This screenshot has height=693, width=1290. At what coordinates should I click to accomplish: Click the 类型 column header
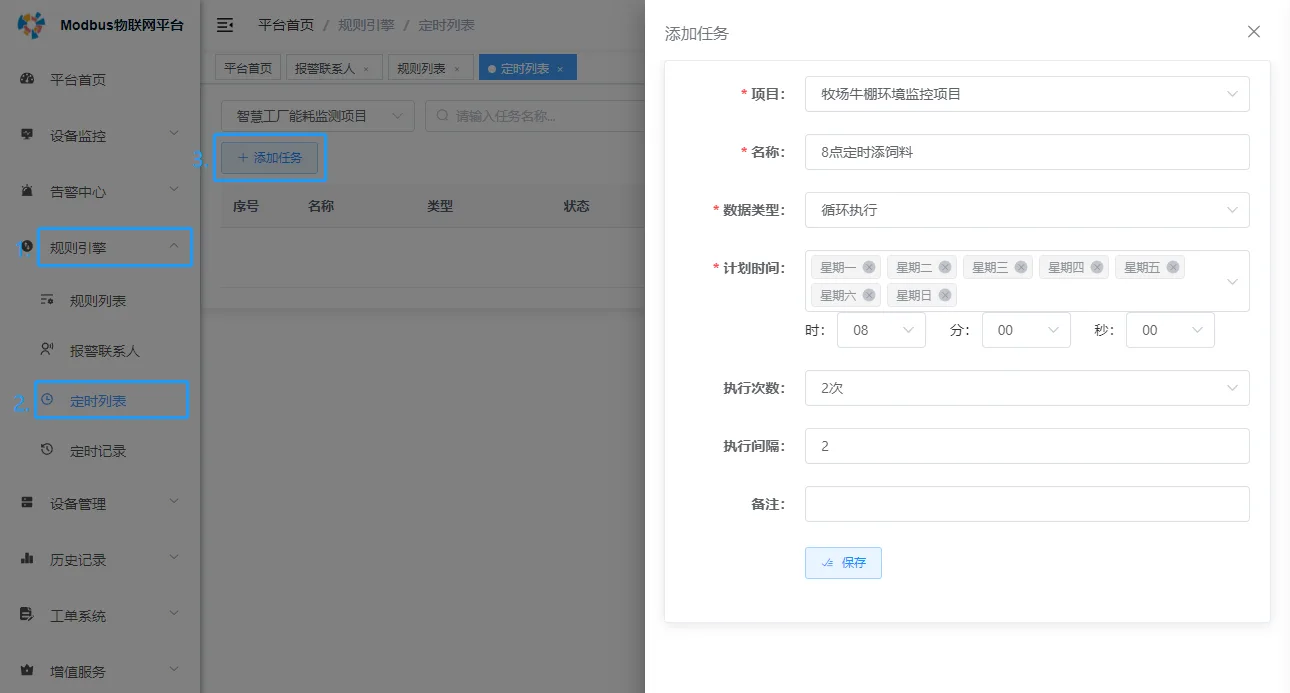(x=440, y=206)
